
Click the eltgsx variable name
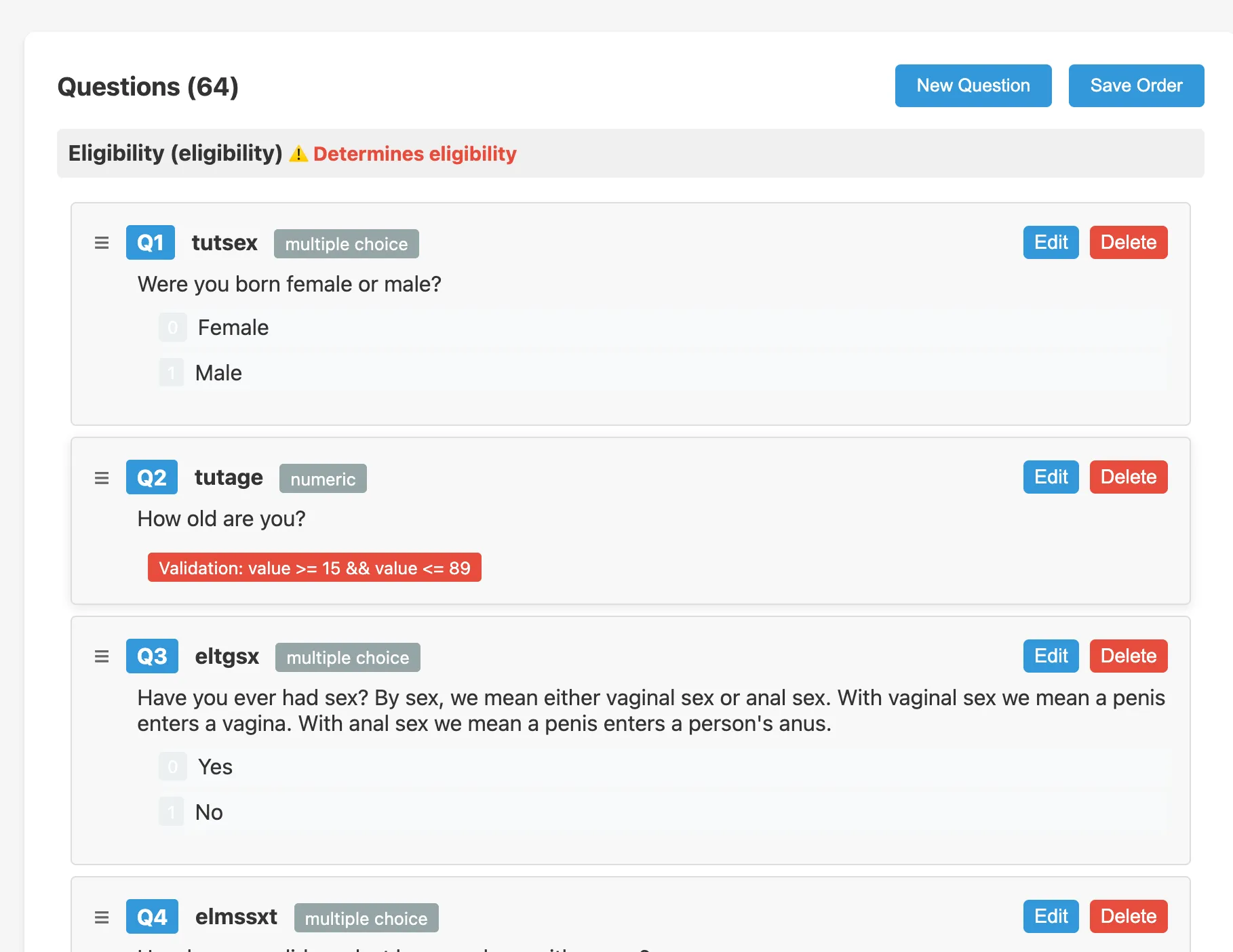pyautogui.click(x=227, y=656)
